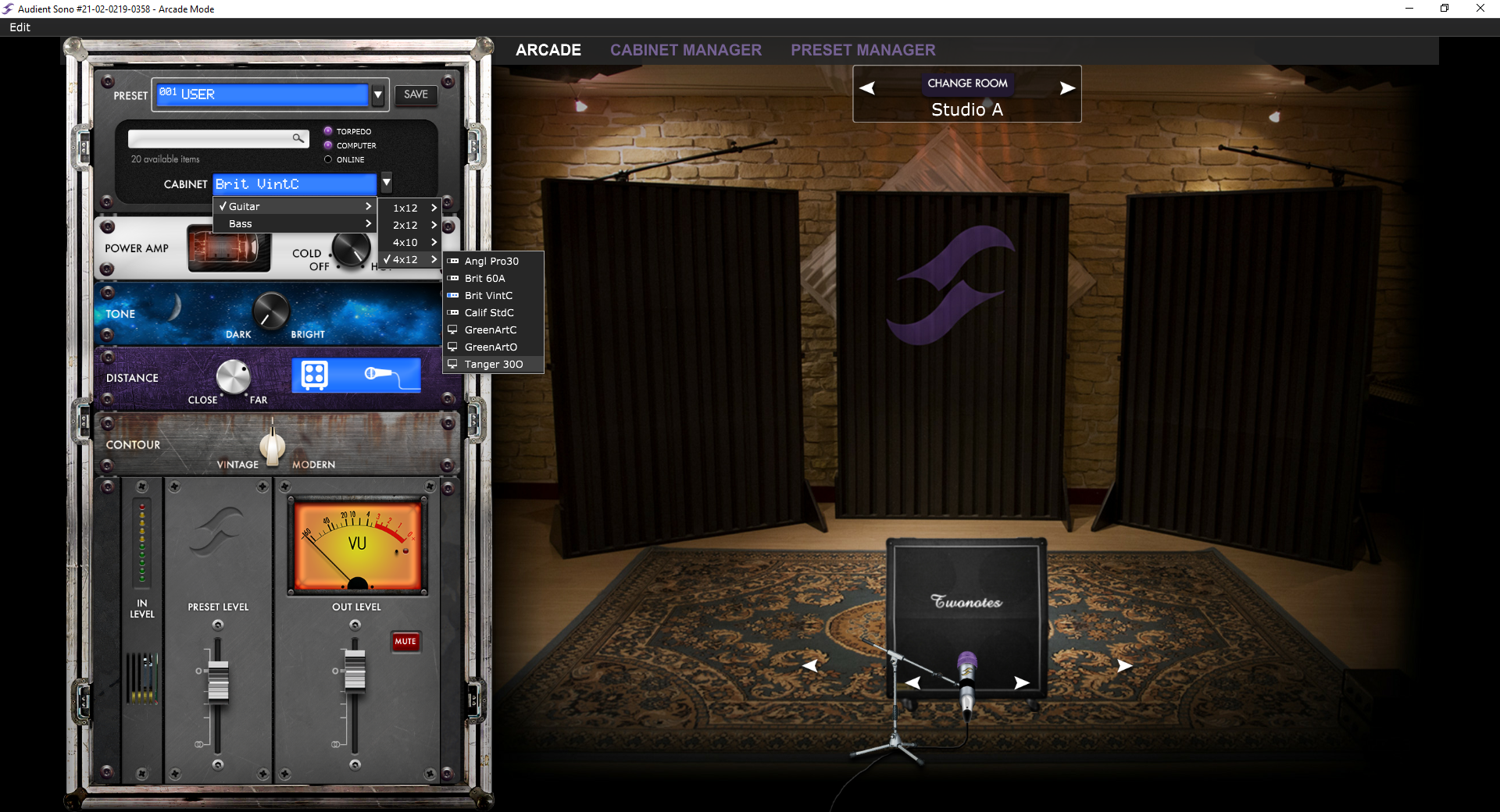Expand the Bass submenu
Viewport: 1500px width, 812px height.
(x=295, y=223)
